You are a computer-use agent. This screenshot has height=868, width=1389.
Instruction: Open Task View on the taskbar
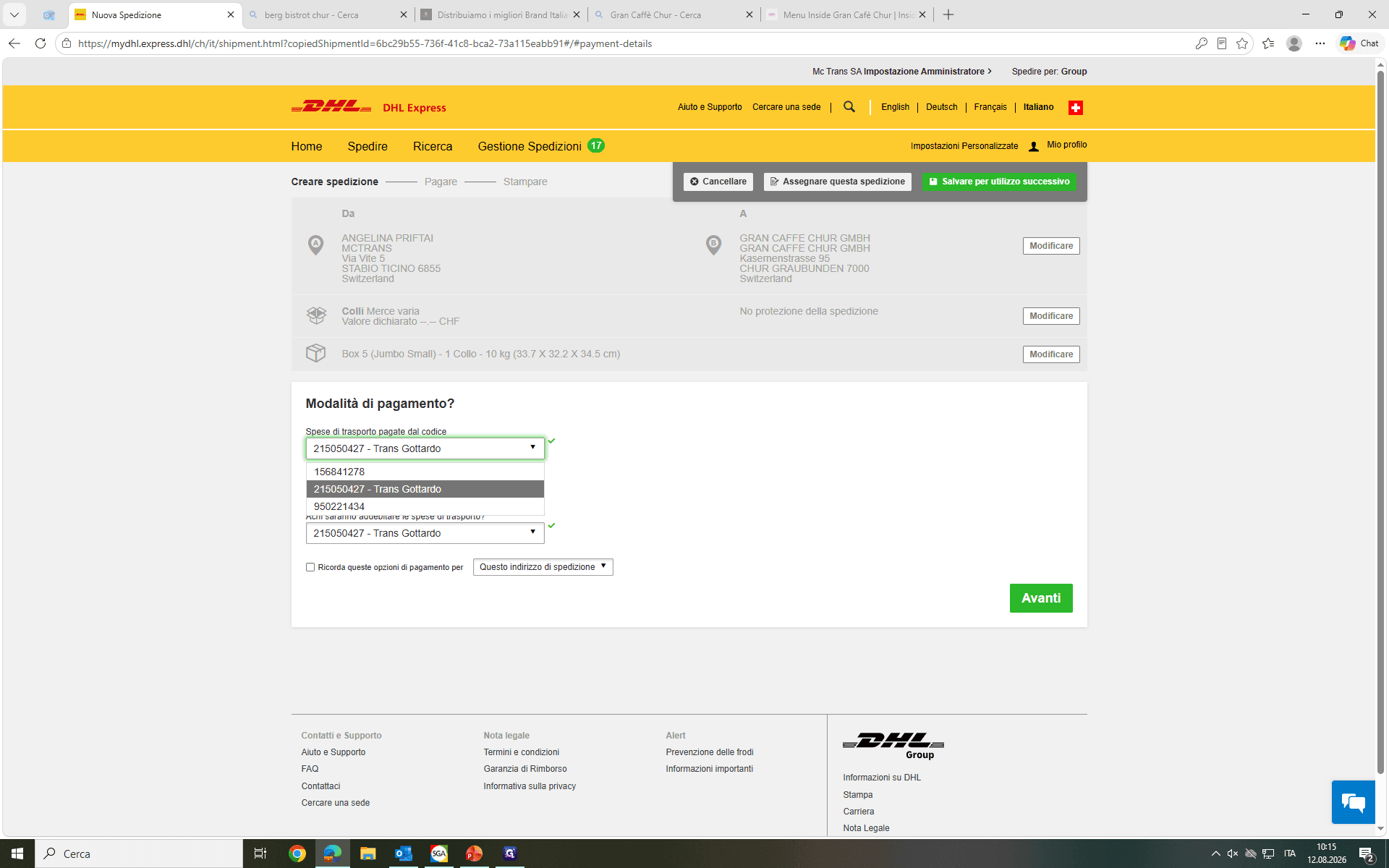pyautogui.click(x=260, y=854)
